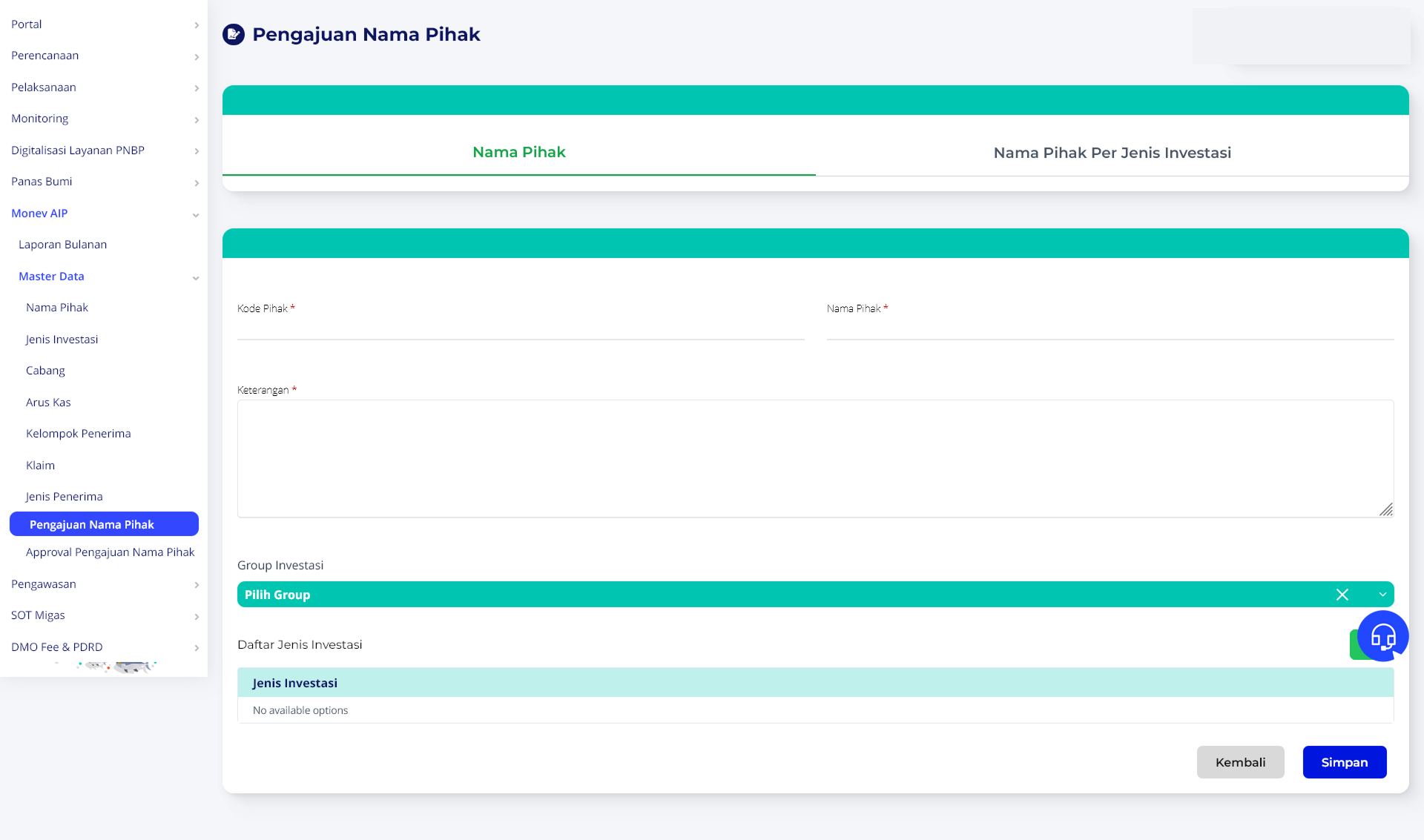Open the Arus Kas sidebar item

(x=48, y=403)
